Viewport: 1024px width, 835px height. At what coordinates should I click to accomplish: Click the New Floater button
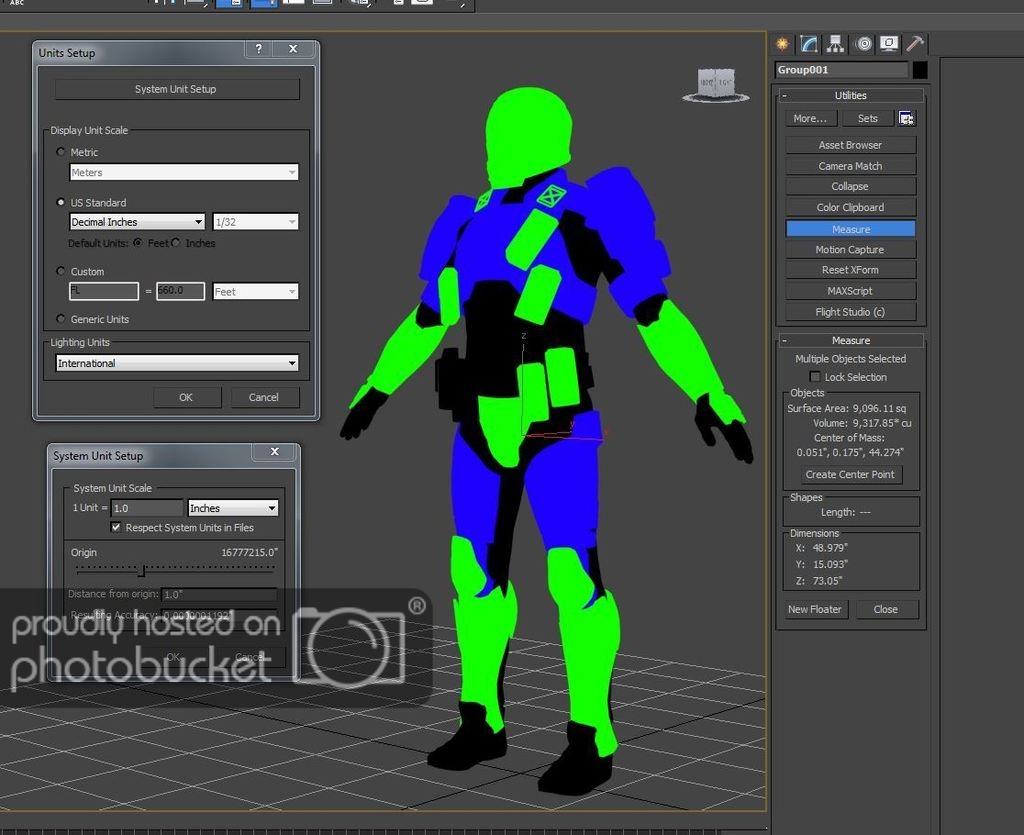tap(815, 609)
